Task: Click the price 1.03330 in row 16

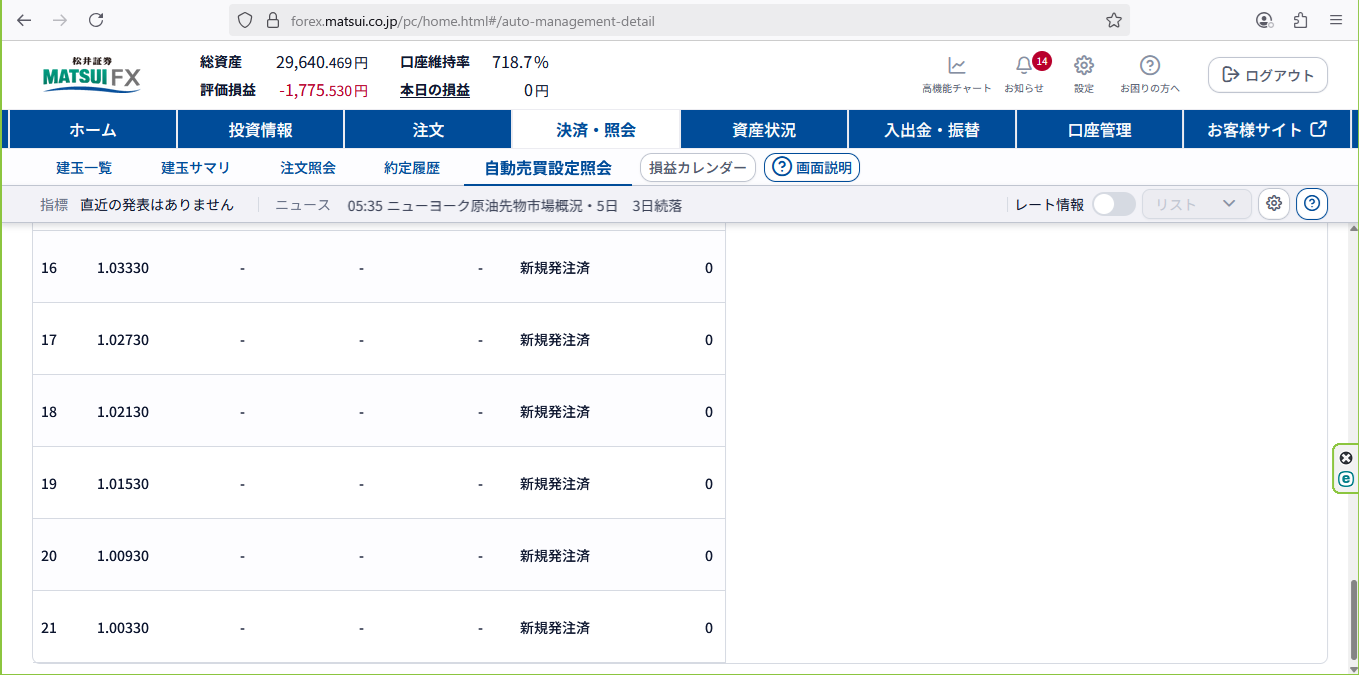Action: click(x=123, y=268)
